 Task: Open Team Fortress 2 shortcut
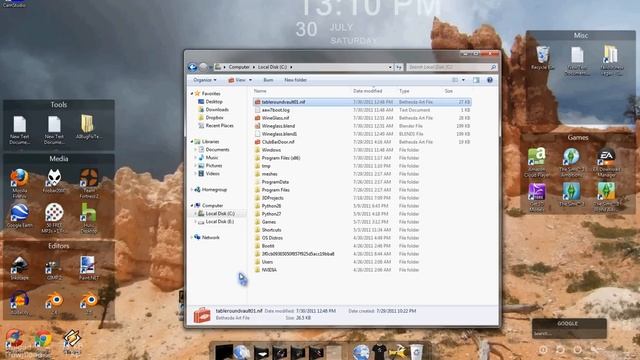(x=89, y=183)
